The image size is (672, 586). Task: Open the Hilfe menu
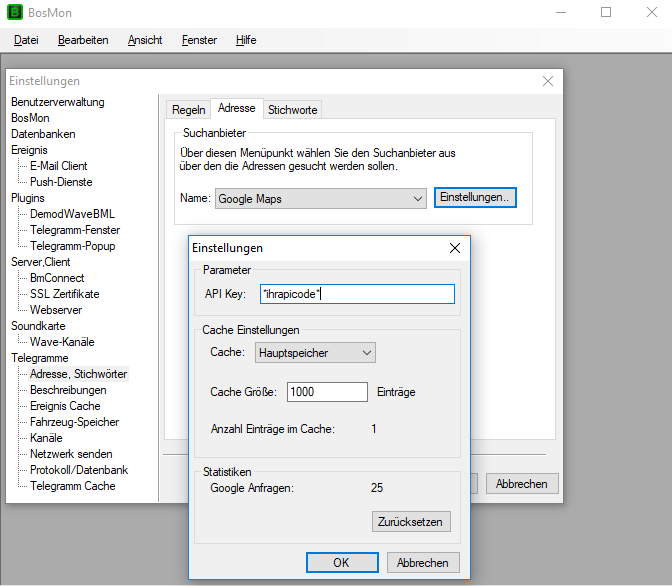(246, 40)
